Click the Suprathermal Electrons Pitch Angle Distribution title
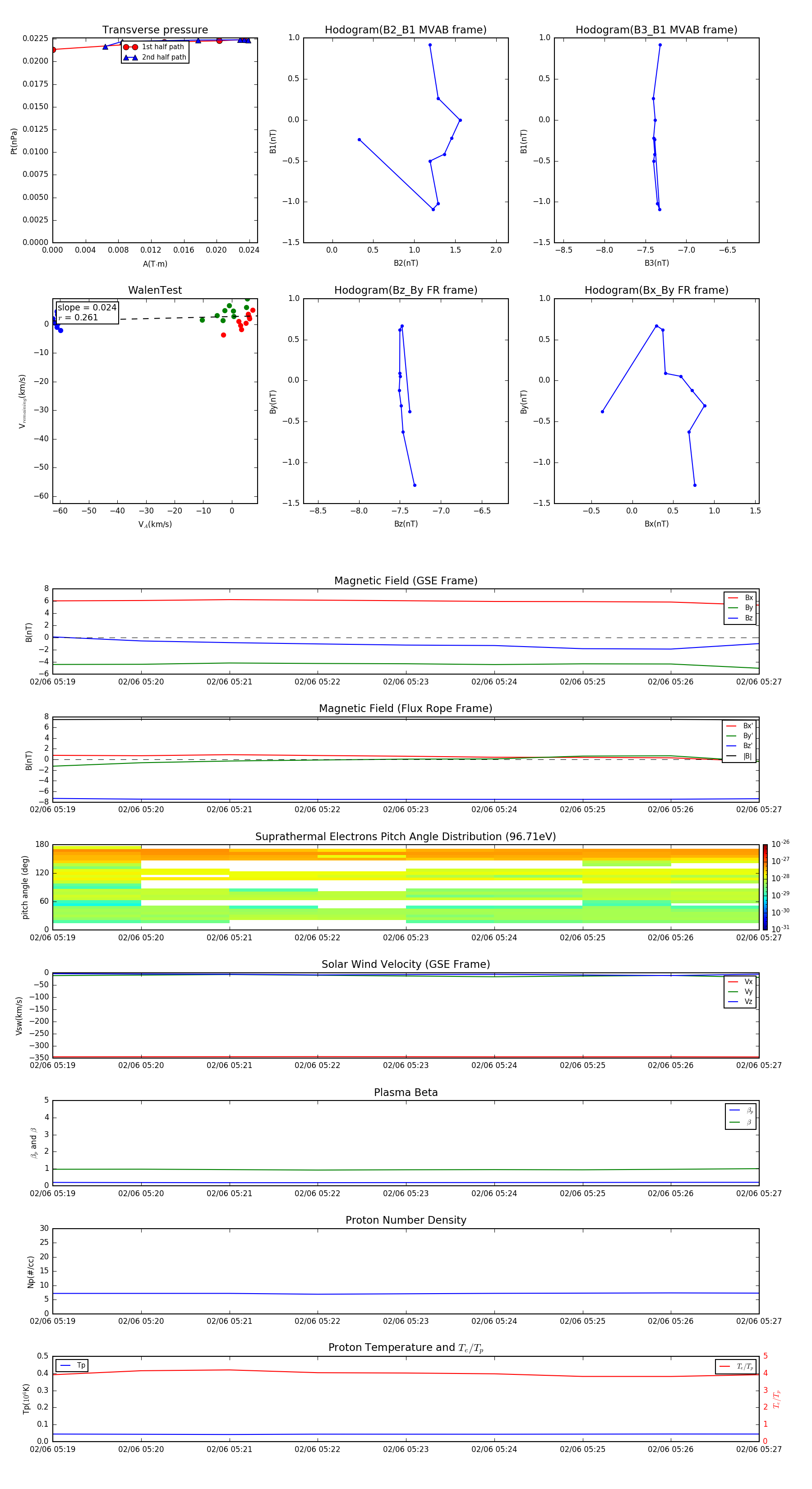The height and width of the screenshot is (1489, 812). point(406,837)
